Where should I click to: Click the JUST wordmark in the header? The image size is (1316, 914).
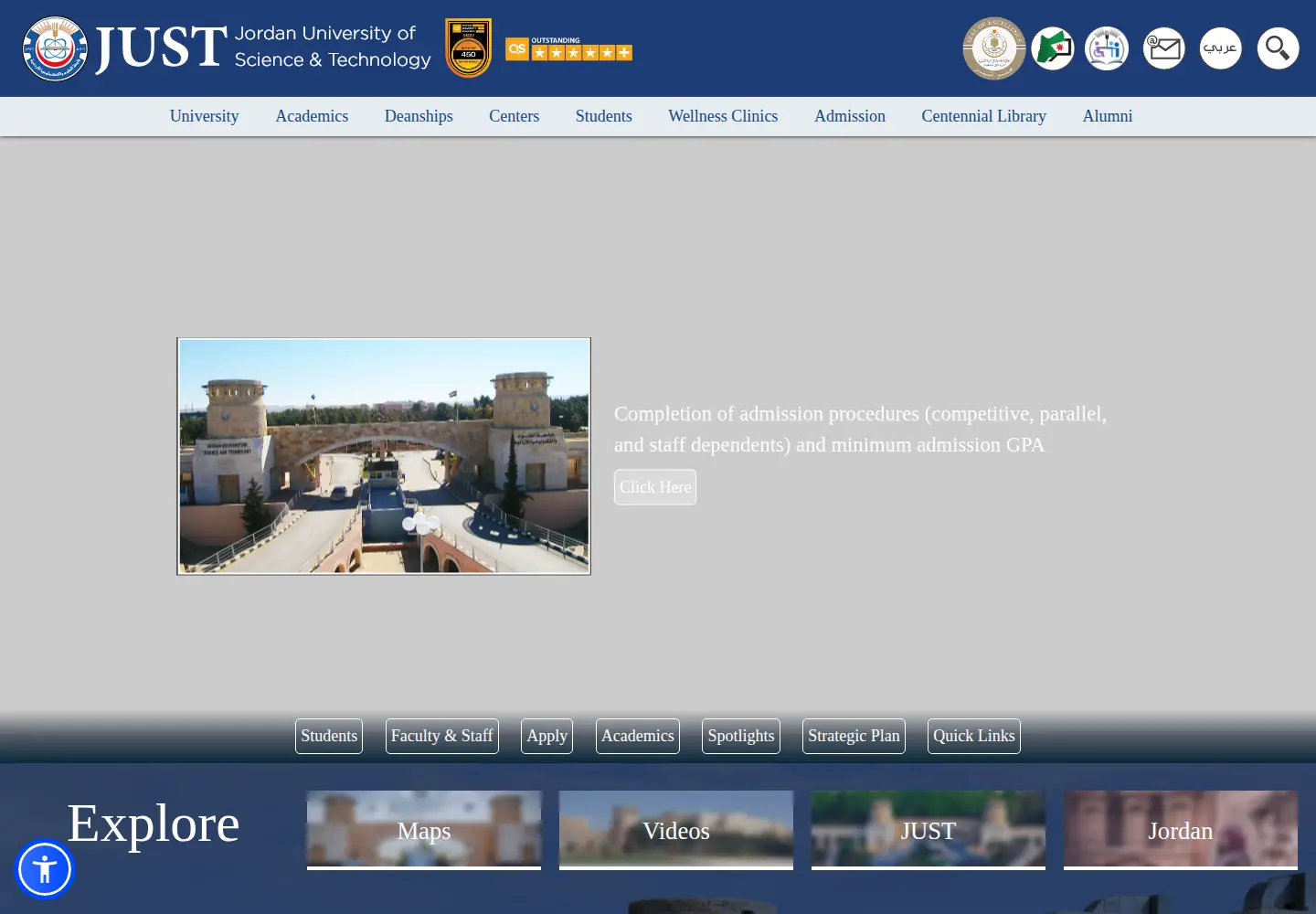point(162,48)
